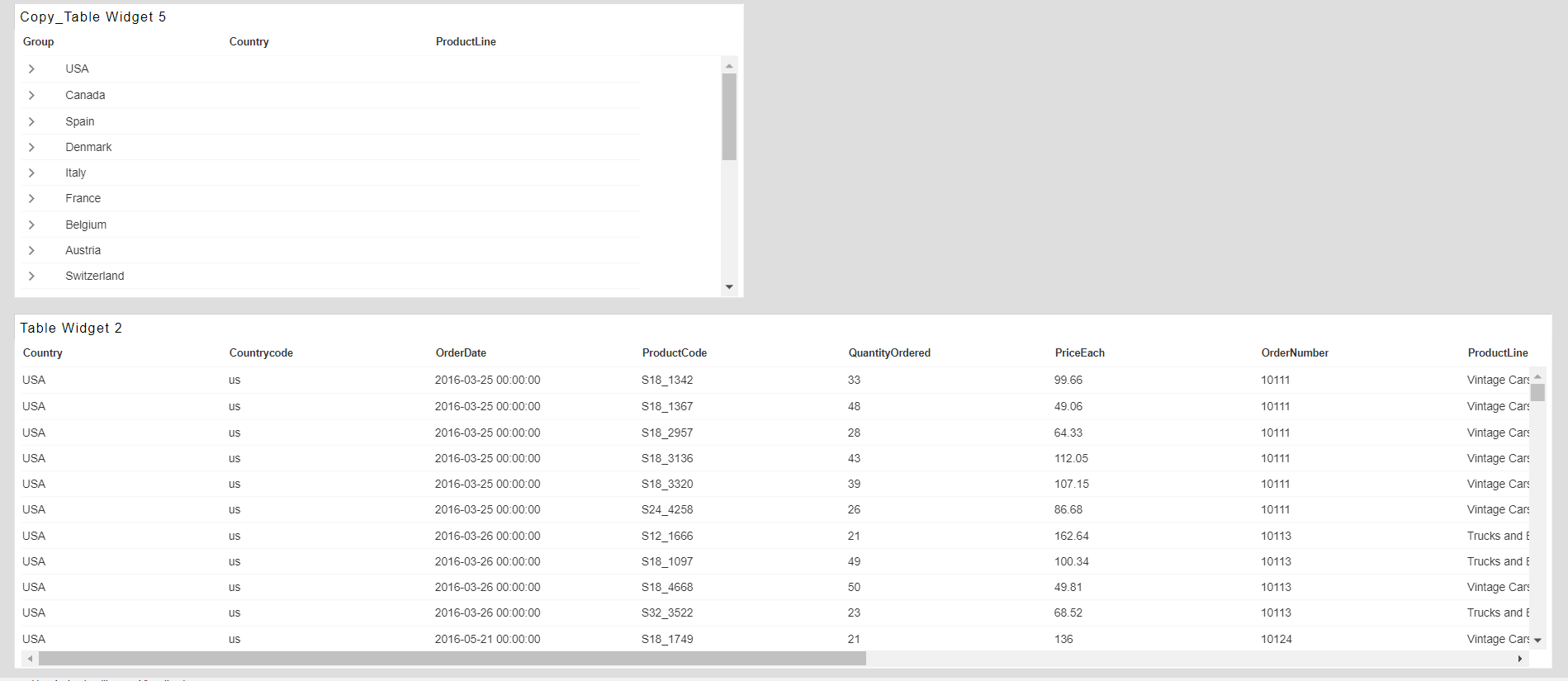
Task: Expand the Switzerland group row
Action: [31, 276]
